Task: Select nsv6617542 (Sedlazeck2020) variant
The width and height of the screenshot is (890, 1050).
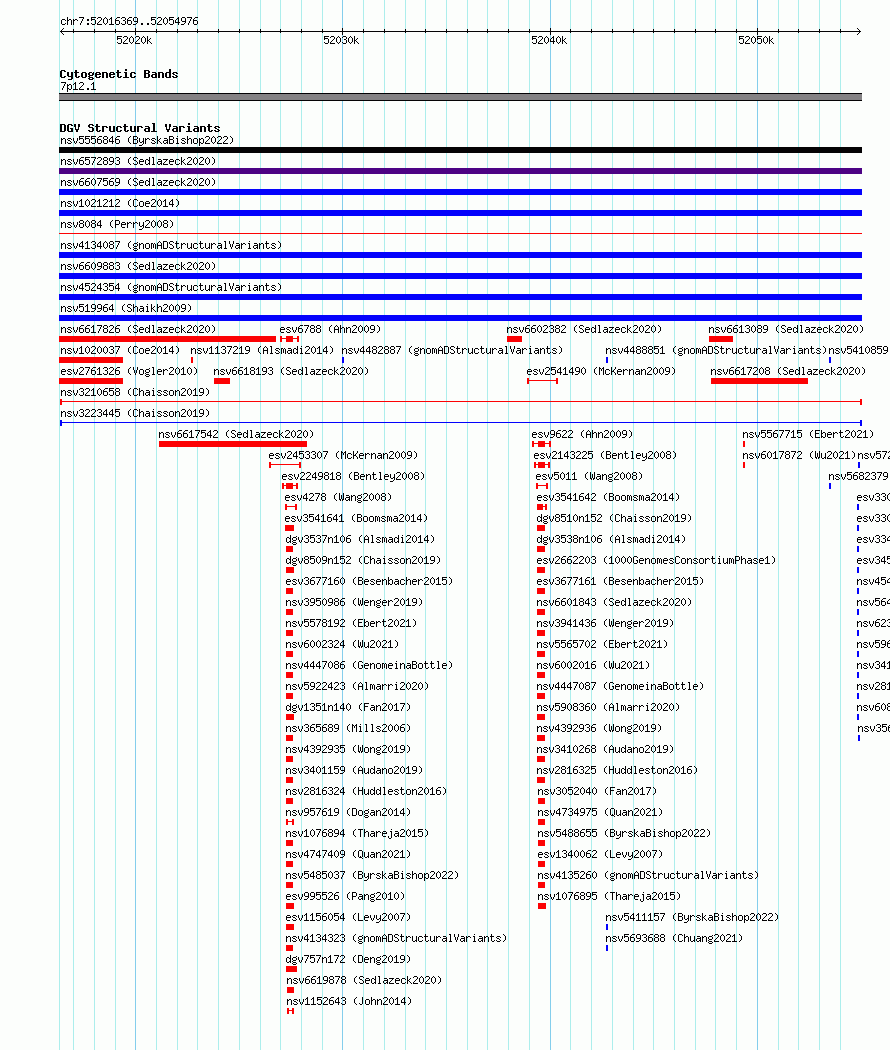Action: pos(236,434)
